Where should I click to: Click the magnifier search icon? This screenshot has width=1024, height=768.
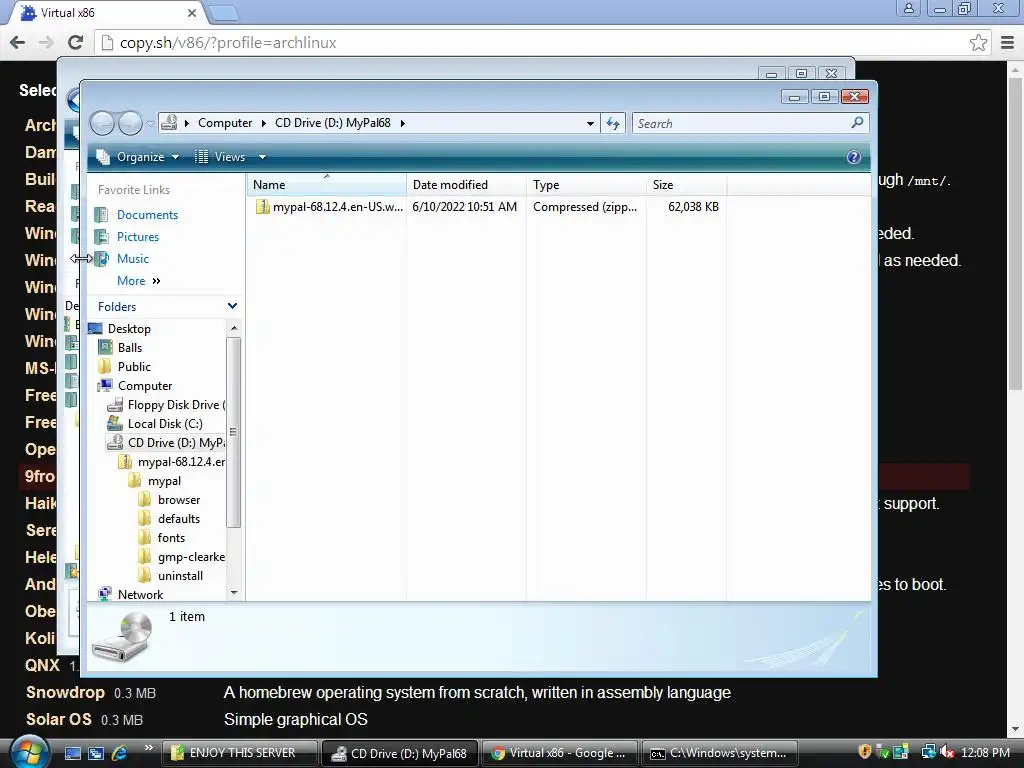pos(857,123)
